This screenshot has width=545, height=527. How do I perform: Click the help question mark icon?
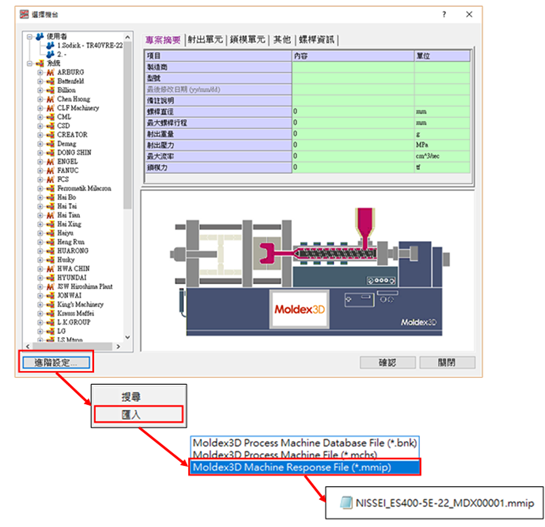[x=444, y=14]
